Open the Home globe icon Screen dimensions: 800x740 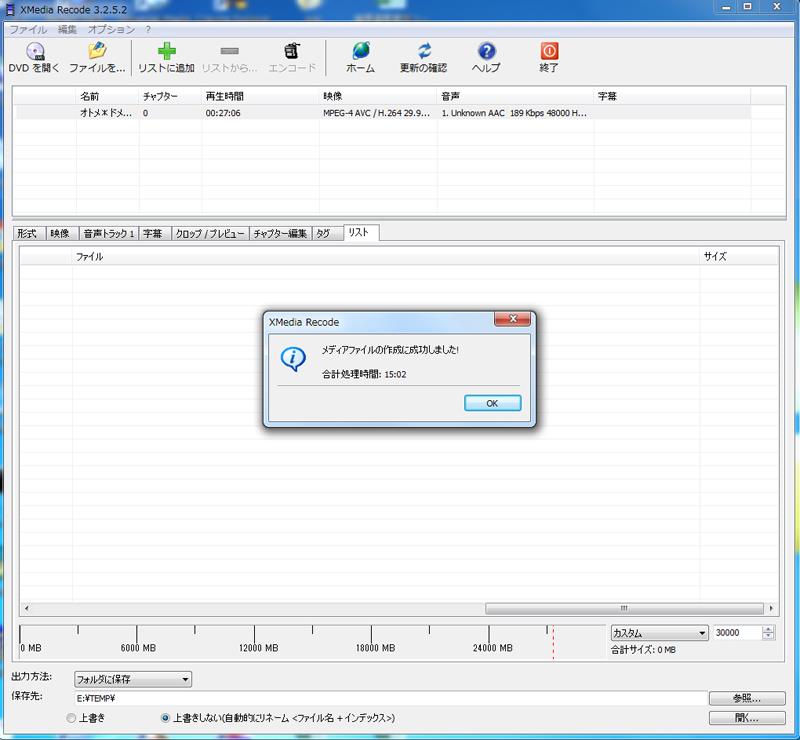click(361, 57)
